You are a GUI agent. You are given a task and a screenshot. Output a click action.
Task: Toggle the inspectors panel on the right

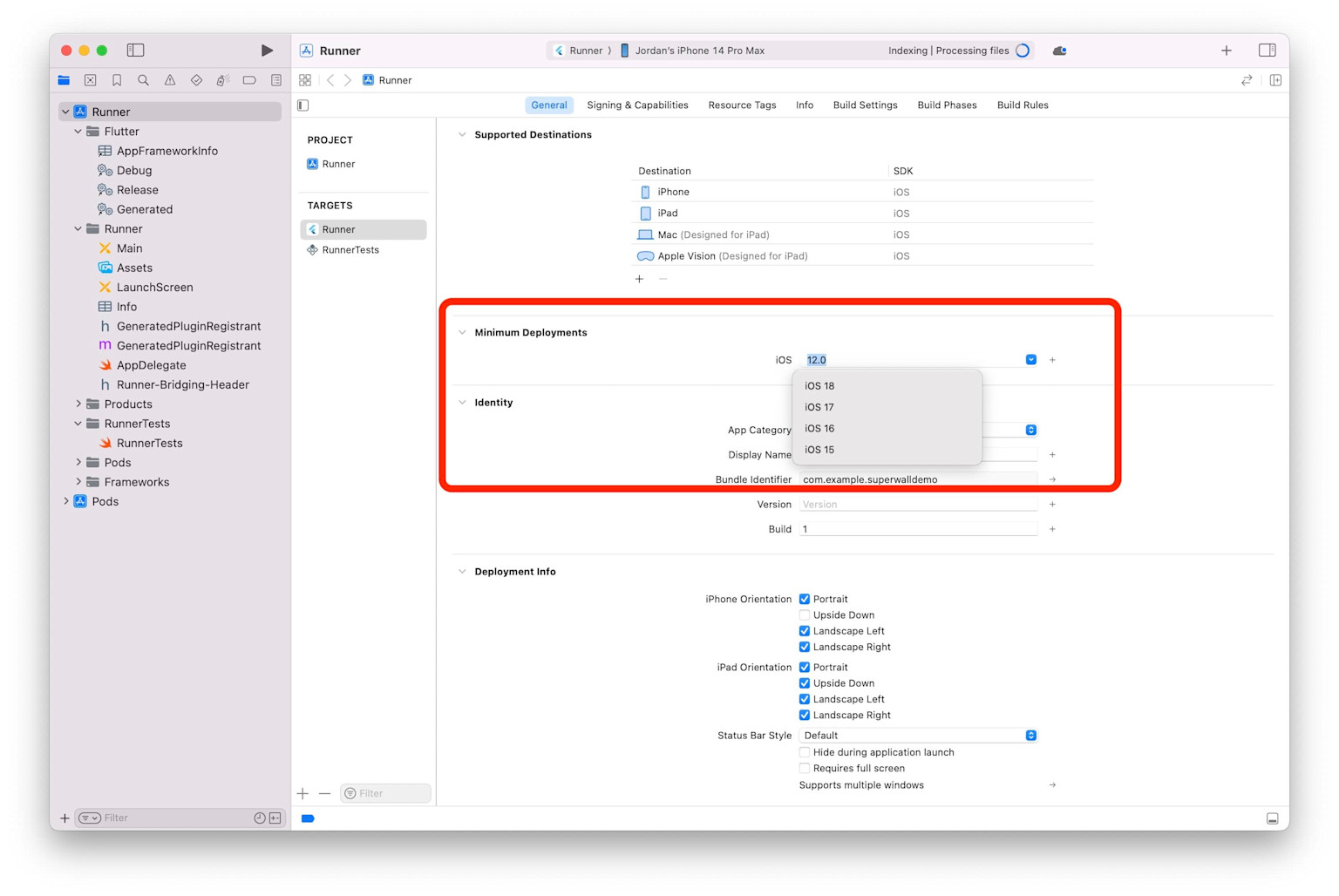coord(1268,51)
